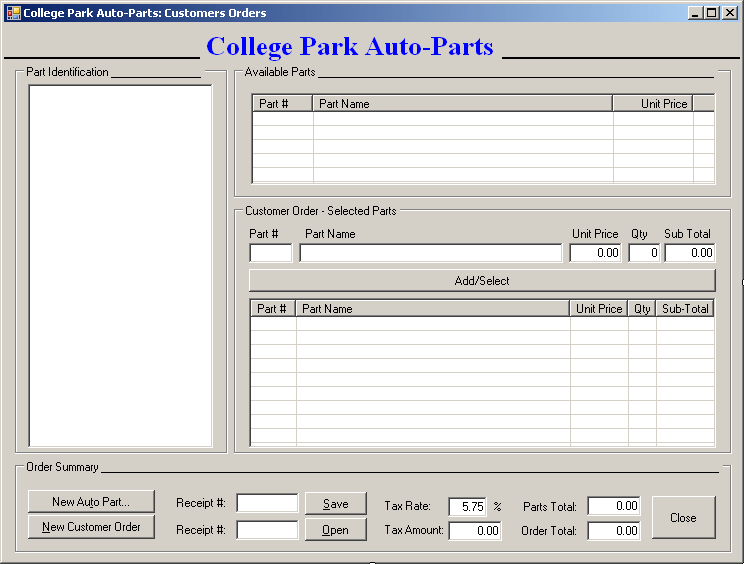Click the Qty column header
Screen dimensions: 744x564
click(x=642, y=308)
